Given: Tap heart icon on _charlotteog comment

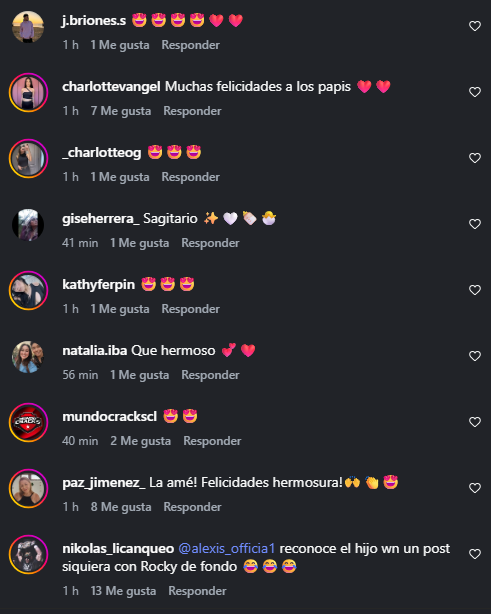Looking at the screenshot, I should pos(475,158).
